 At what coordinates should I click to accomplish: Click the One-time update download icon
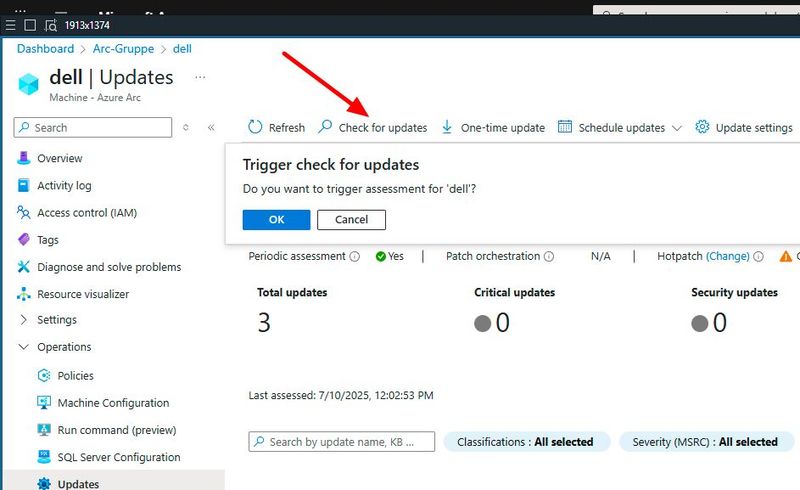pyautogui.click(x=447, y=127)
